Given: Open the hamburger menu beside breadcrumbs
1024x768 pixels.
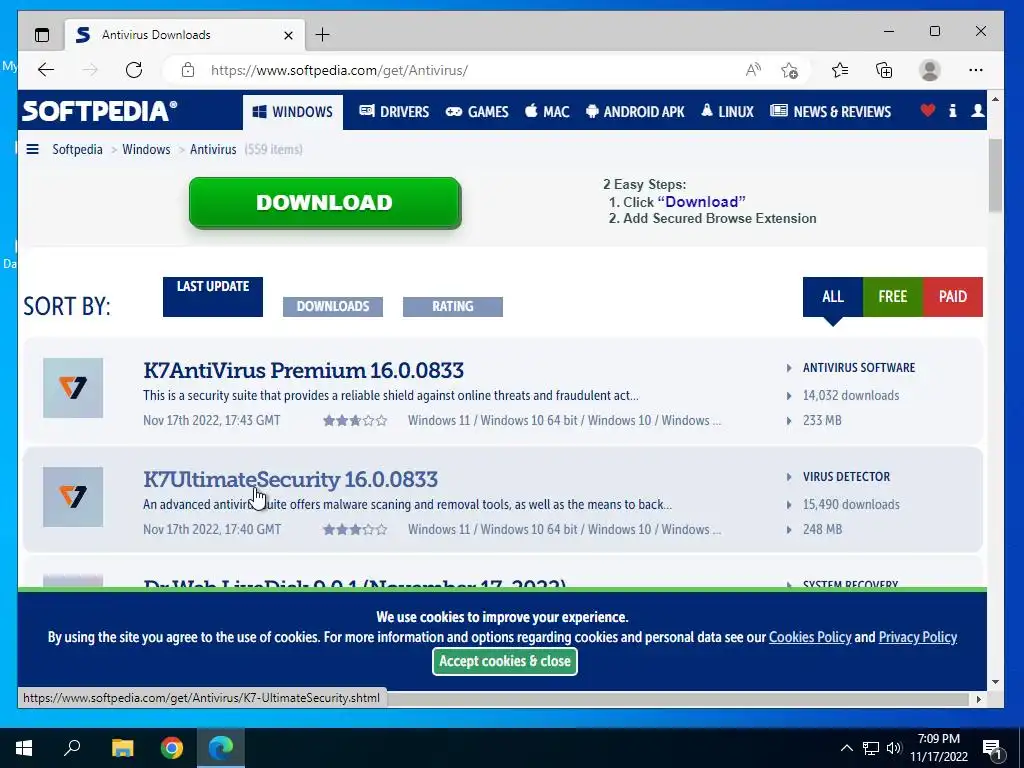Looking at the screenshot, I should pos(32,149).
